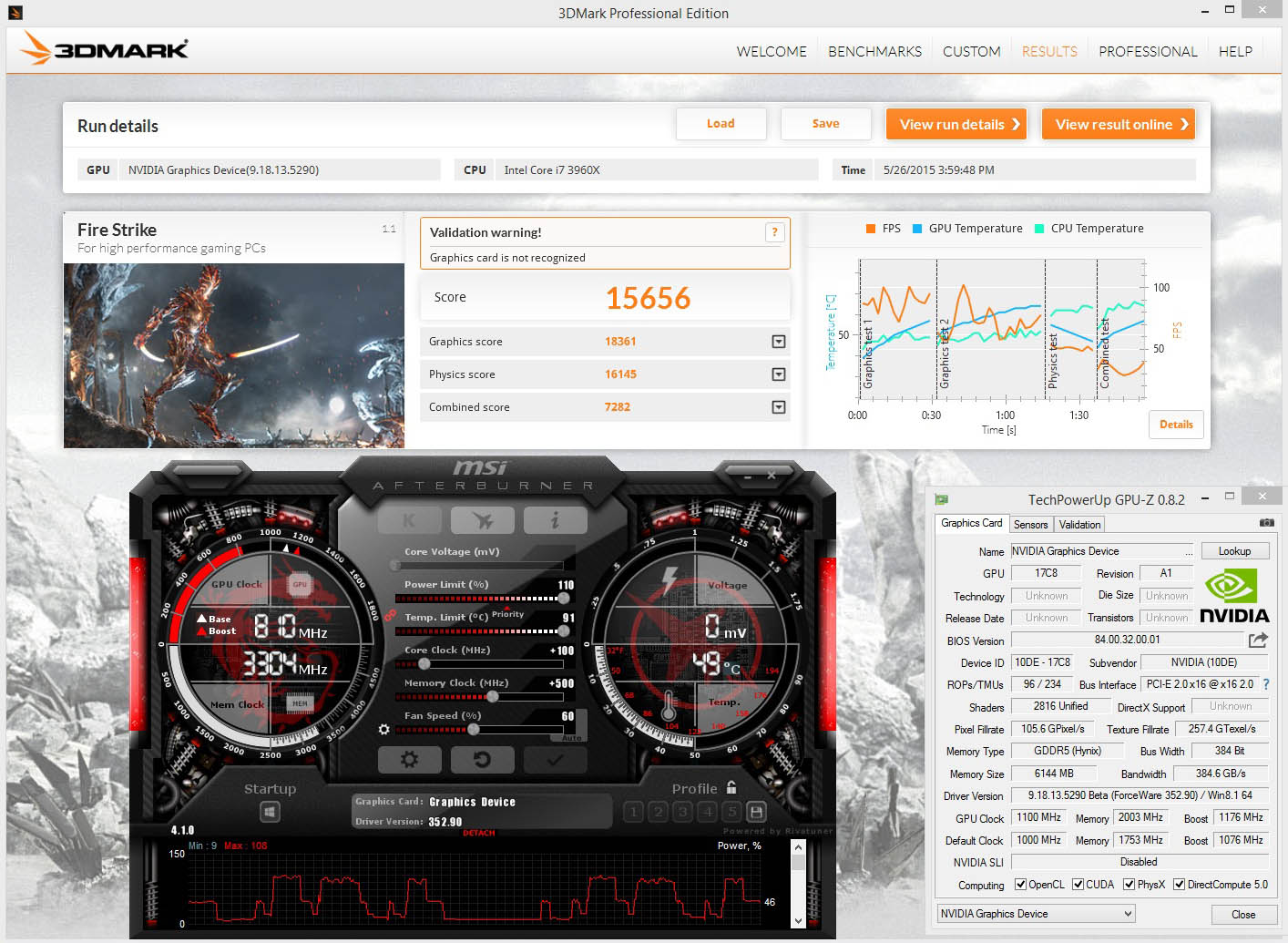Click monitor graph scroll up arrow
The width and height of the screenshot is (1288, 943).
(799, 847)
